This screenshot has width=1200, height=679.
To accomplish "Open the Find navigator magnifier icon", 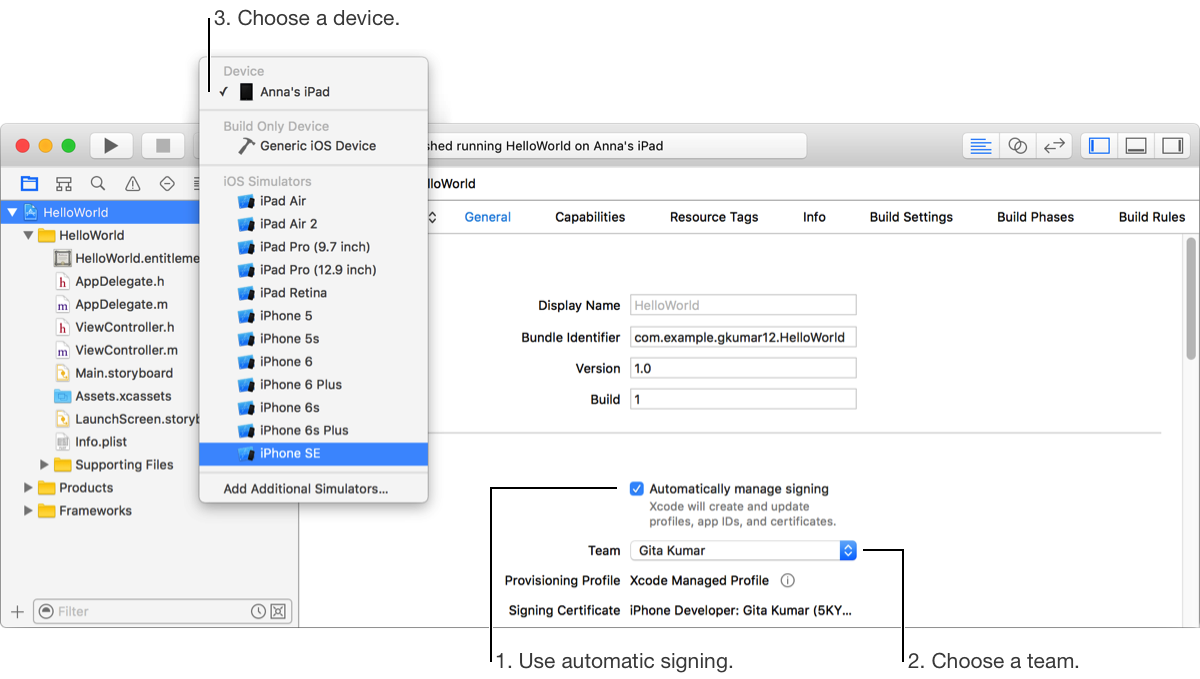I will tap(98, 183).
